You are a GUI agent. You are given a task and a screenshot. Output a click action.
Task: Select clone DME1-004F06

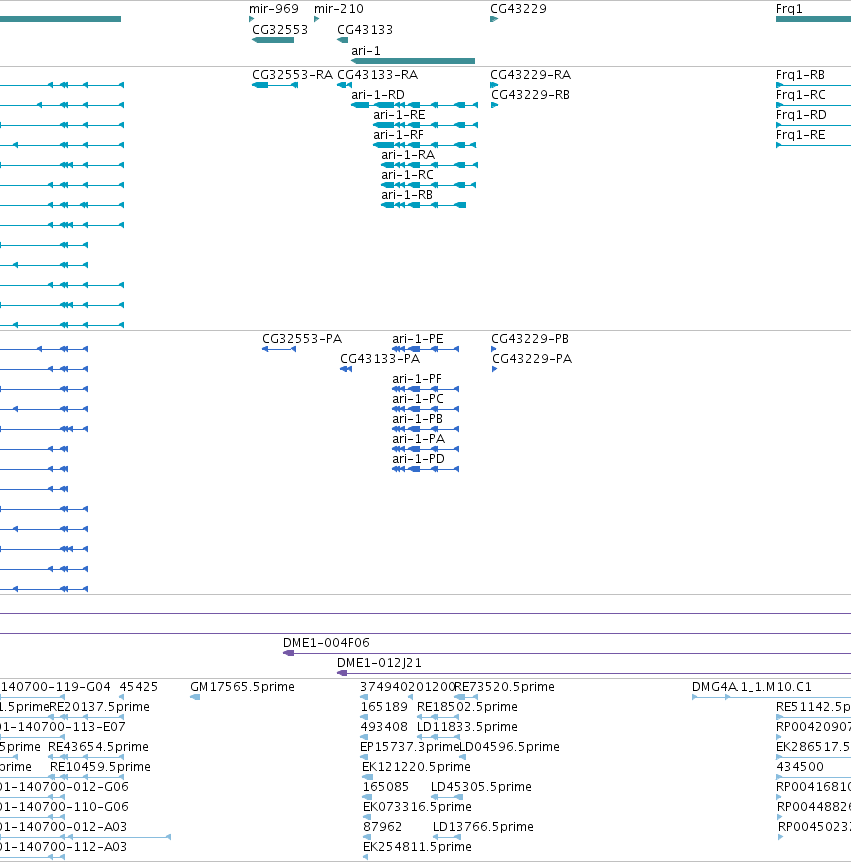pyautogui.click(x=567, y=653)
